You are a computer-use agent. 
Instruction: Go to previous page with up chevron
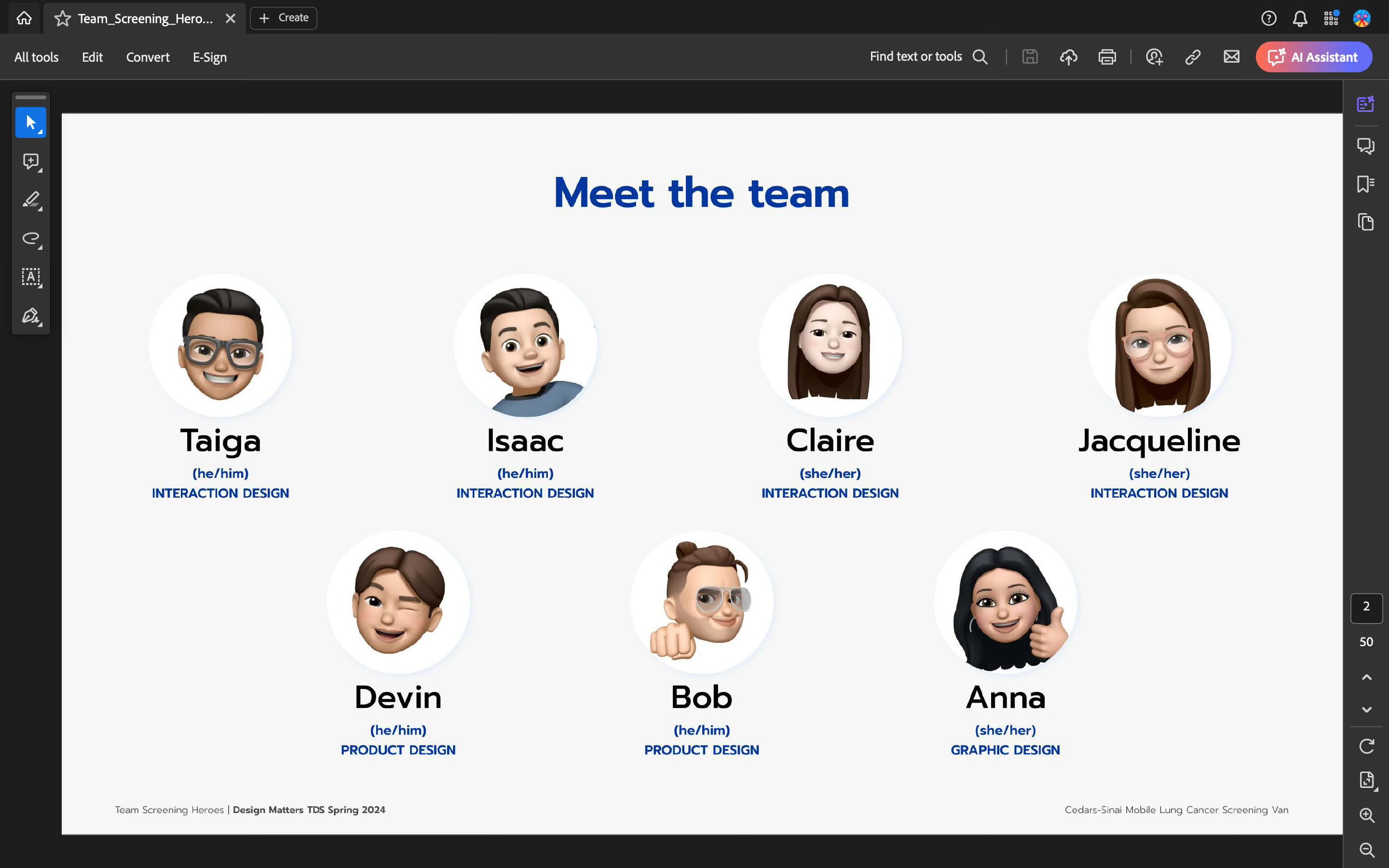click(x=1367, y=678)
